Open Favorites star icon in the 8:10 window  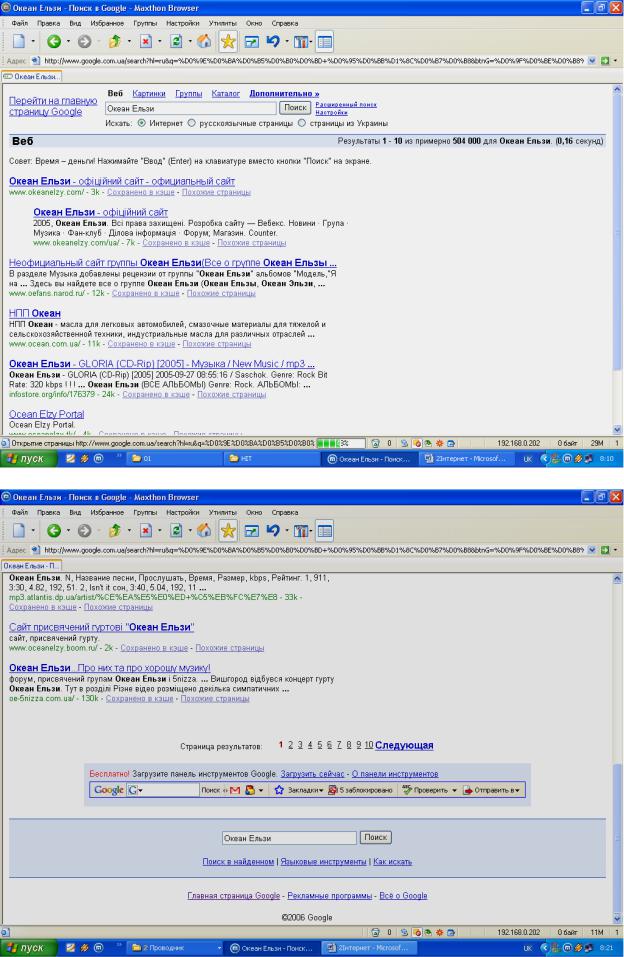pos(228,42)
